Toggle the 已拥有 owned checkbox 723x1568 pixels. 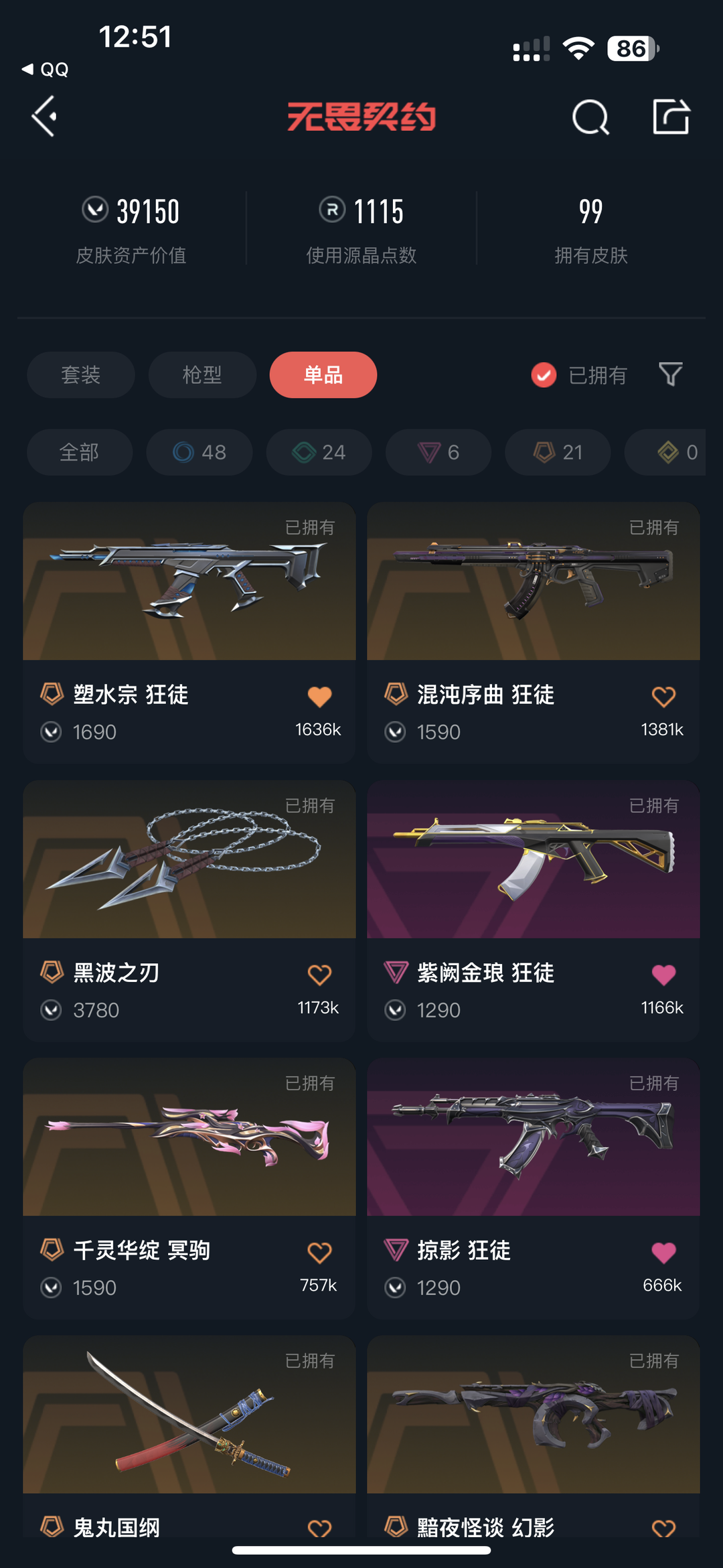(544, 375)
